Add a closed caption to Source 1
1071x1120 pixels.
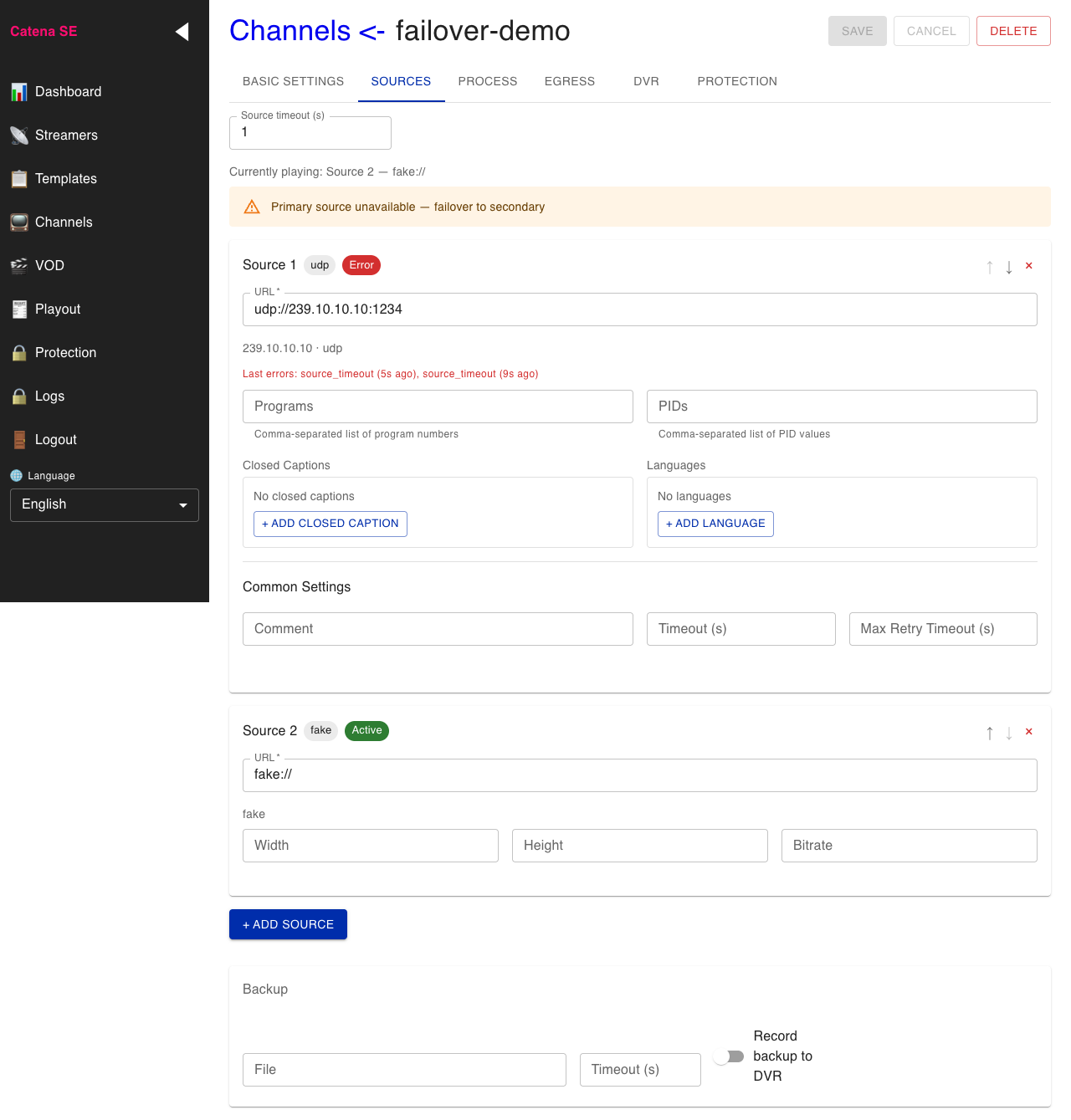tap(330, 524)
